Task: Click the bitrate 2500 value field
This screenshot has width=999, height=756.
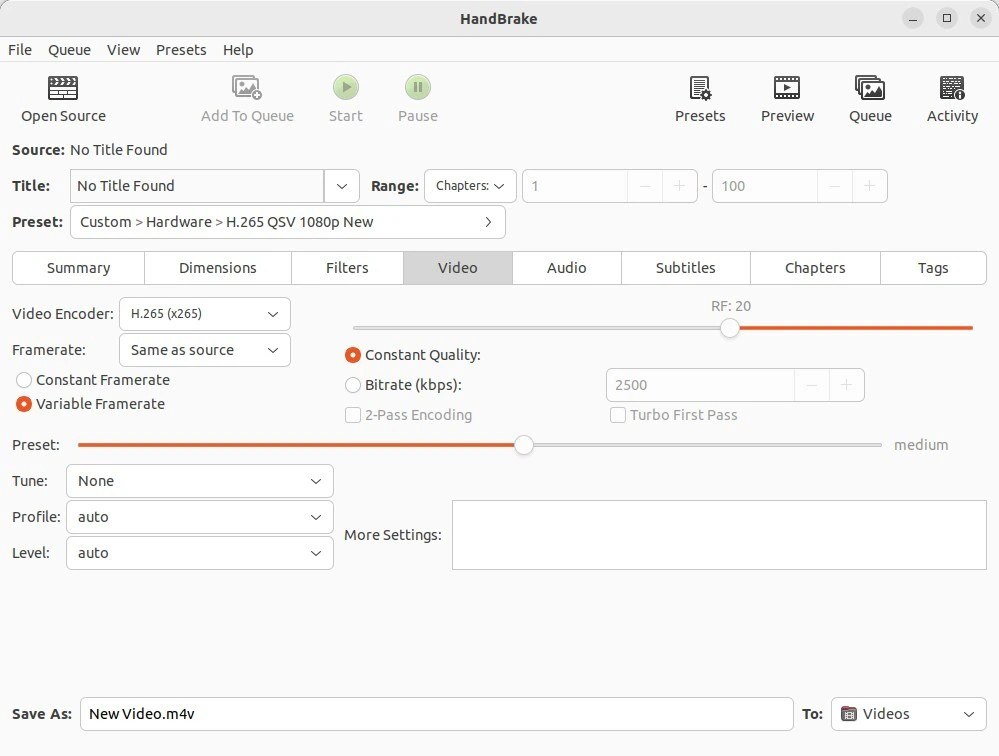Action: pos(700,385)
